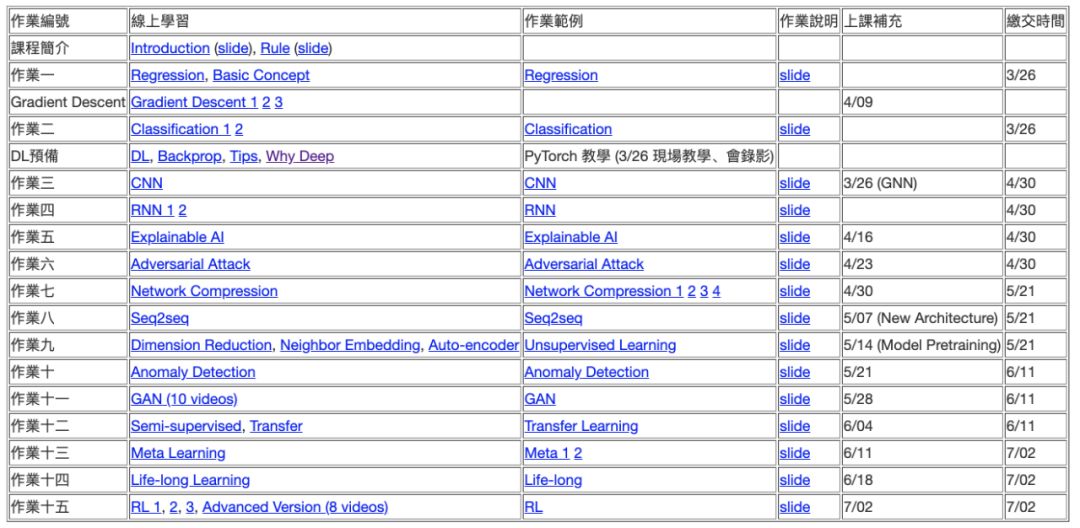Open Explainable AI link in 作業範例 column
Image resolution: width=1080 pixels, height=528 pixels.
570,237
